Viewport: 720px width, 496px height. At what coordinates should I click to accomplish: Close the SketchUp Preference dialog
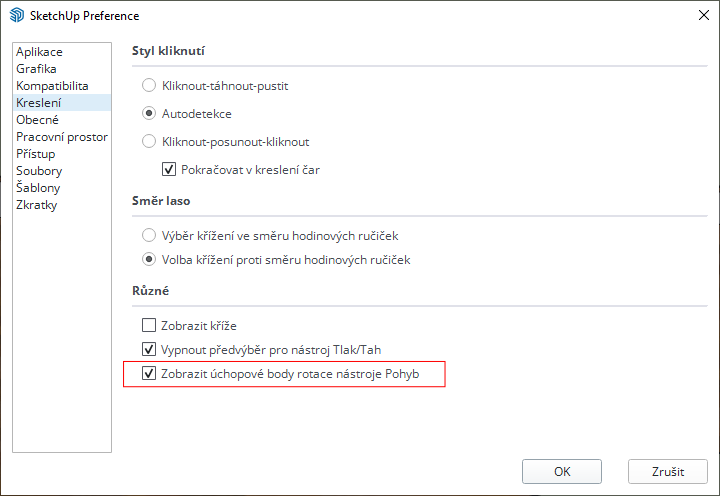(x=696, y=16)
